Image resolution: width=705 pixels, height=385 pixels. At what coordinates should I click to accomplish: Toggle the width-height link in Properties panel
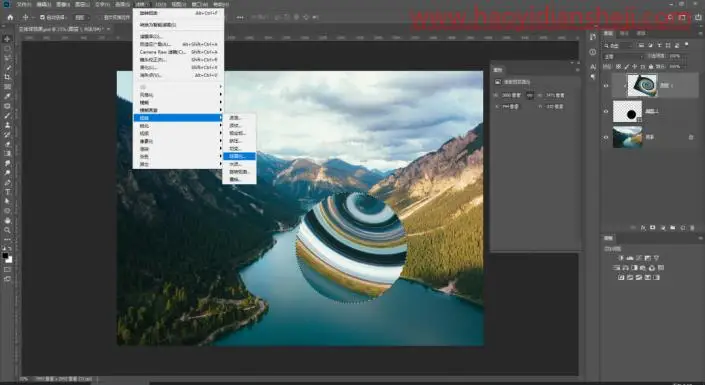click(530, 95)
